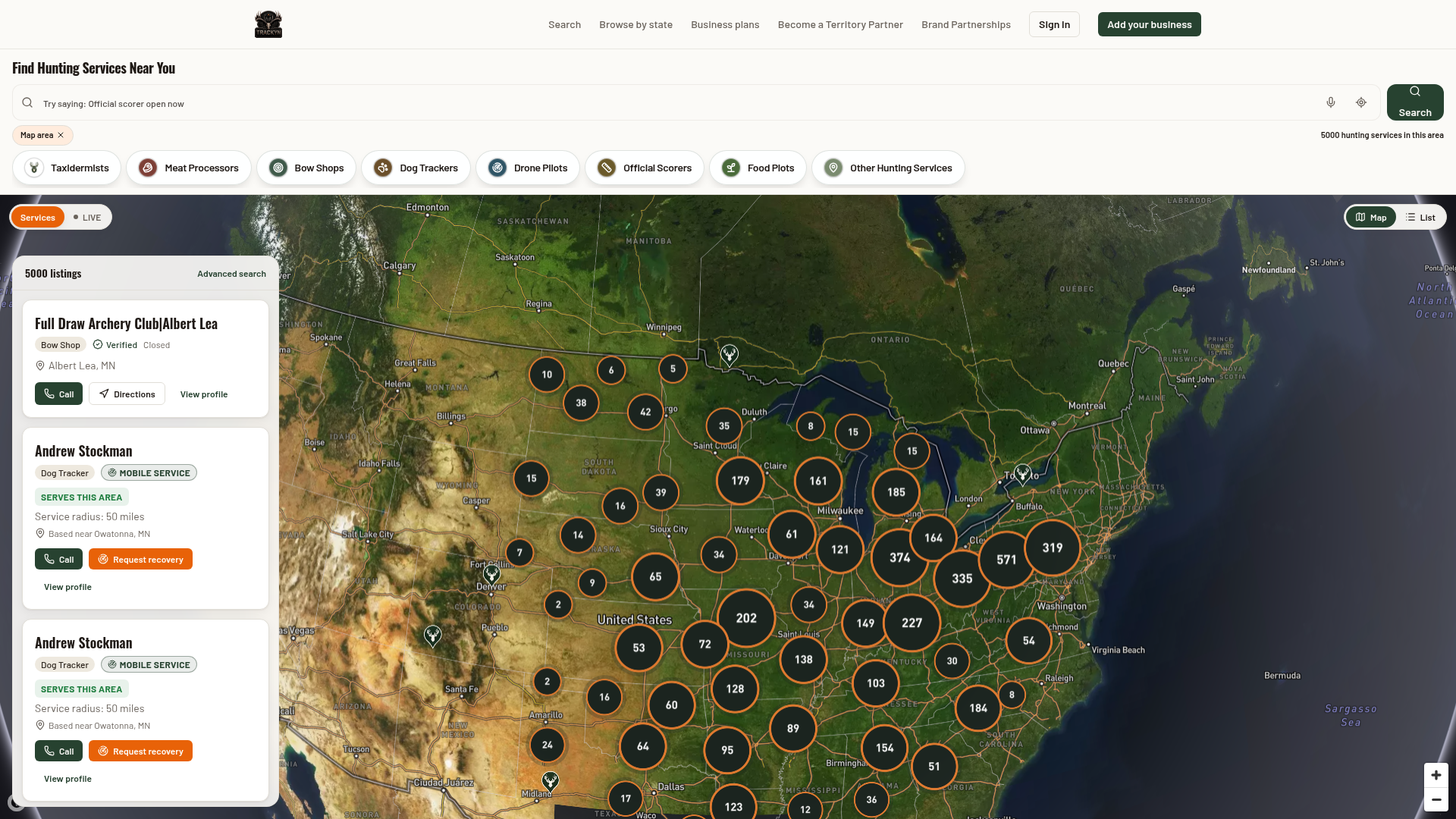Filter by Official Scorers category
This screenshot has height=819, width=1456.
tap(645, 168)
